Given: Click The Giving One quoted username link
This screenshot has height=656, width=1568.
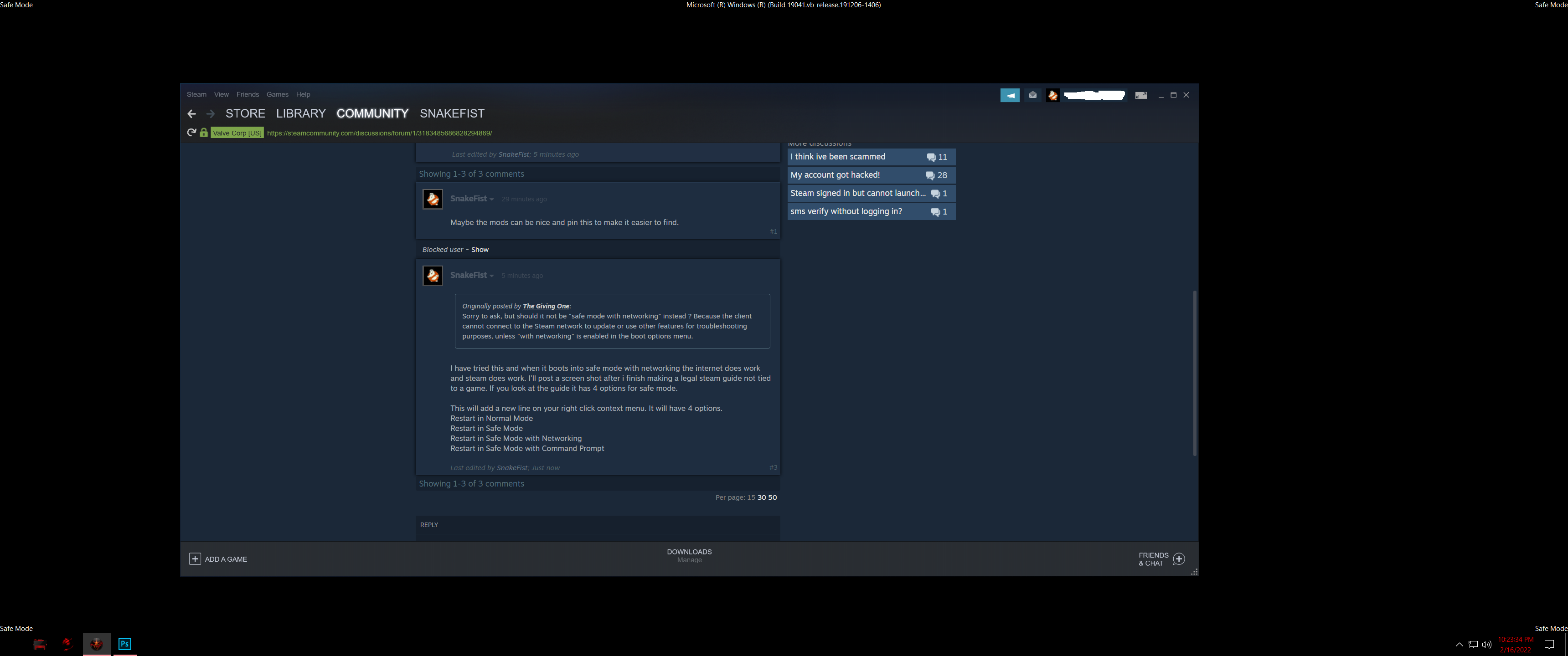Looking at the screenshot, I should [546, 306].
